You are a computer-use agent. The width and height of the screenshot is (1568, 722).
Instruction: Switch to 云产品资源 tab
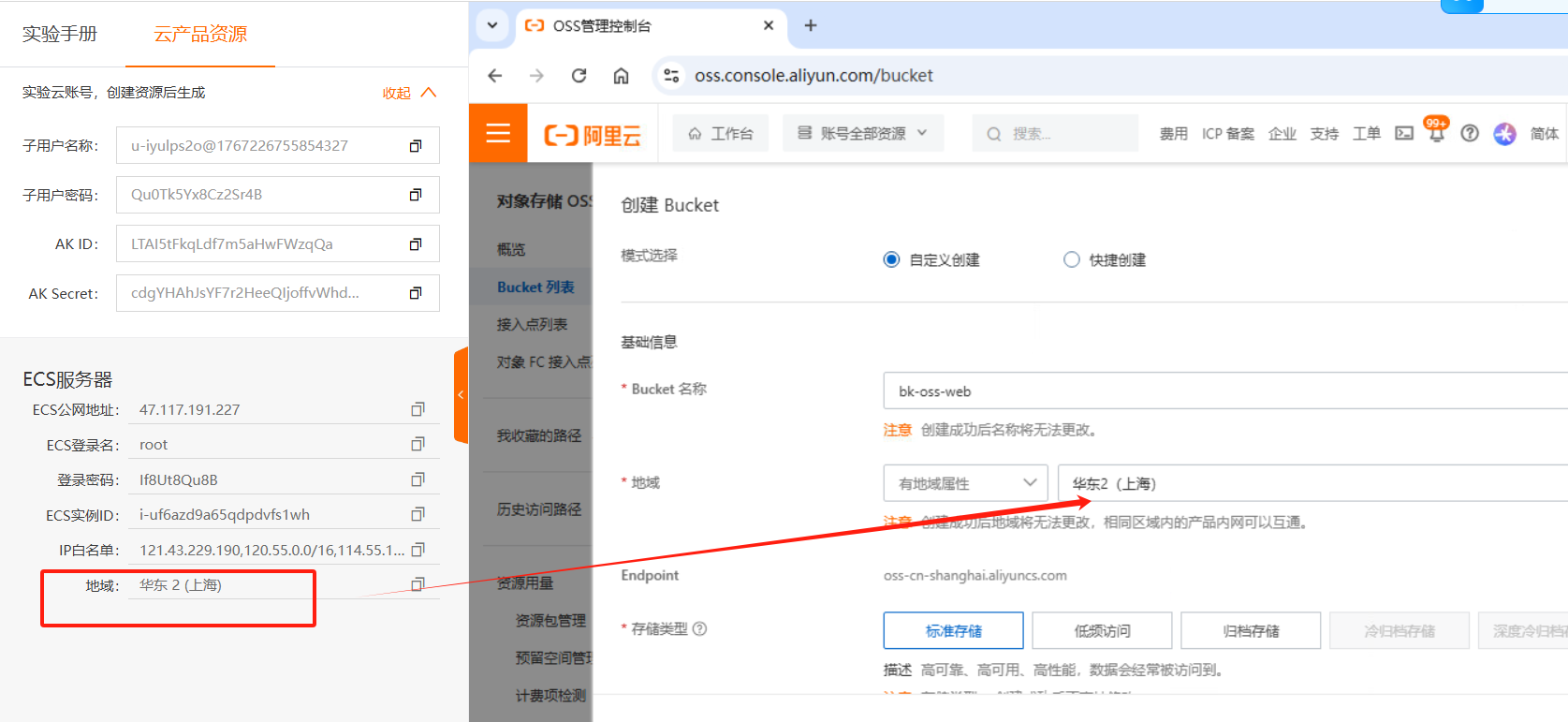200,34
